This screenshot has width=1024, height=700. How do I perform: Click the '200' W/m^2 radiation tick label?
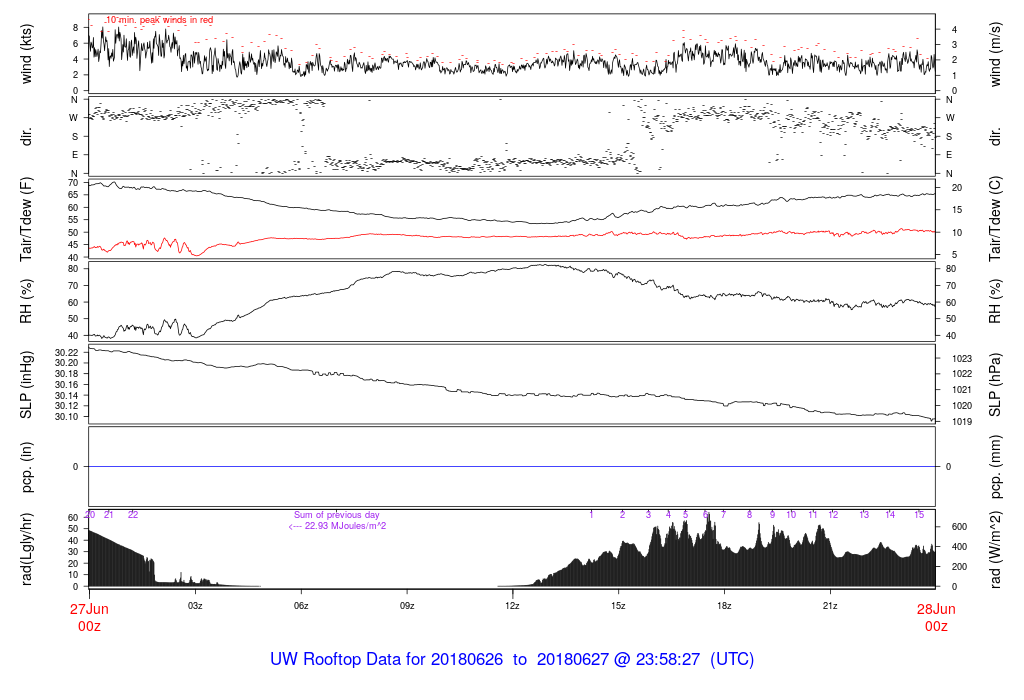tap(959, 567)
